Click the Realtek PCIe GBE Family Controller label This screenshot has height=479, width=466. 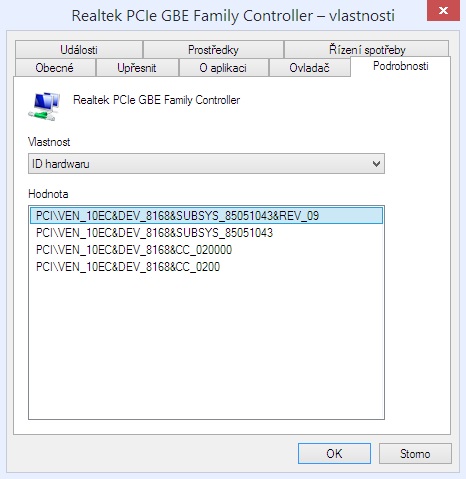pos(157,100)
